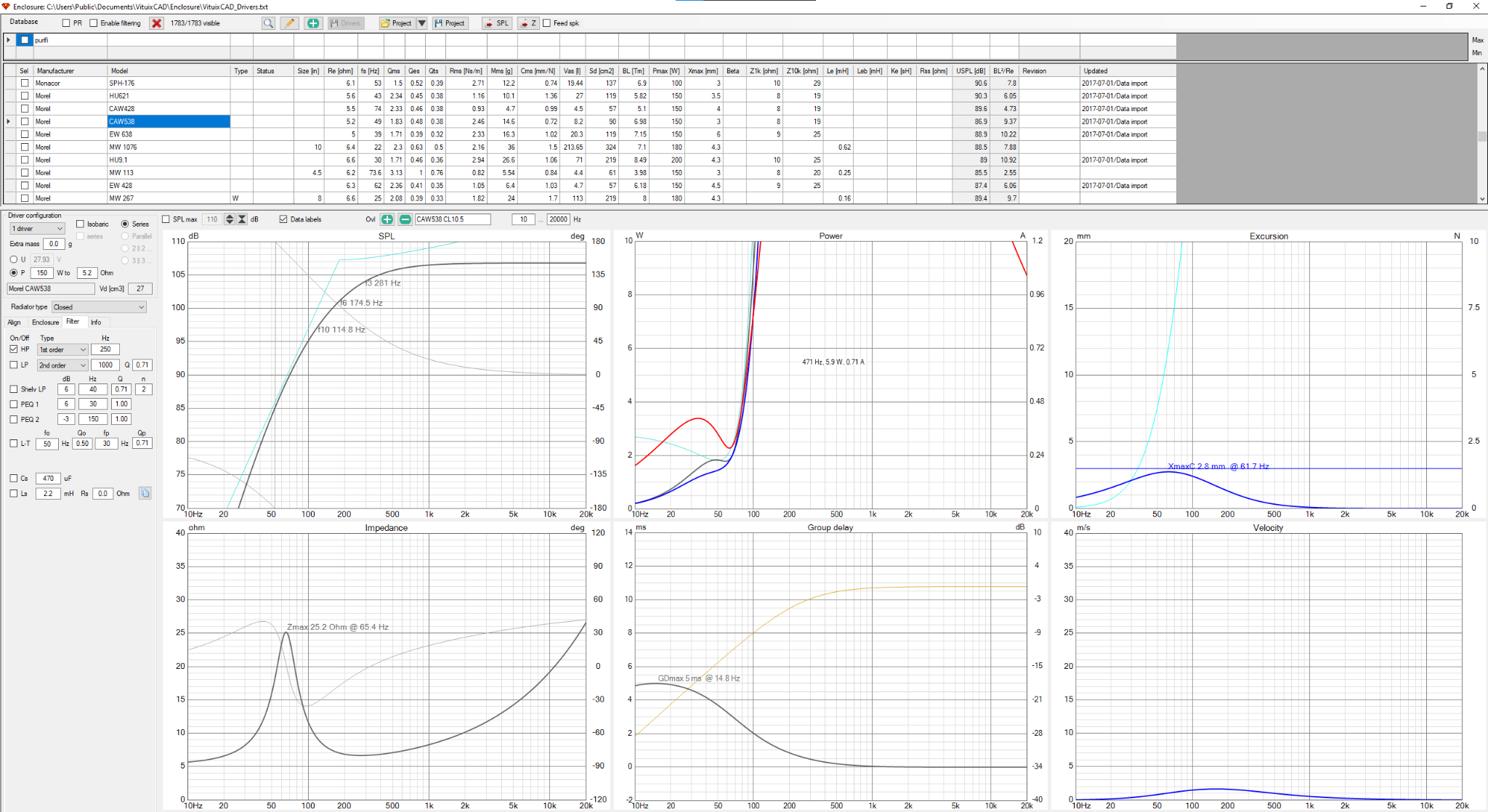Click the HP frequency 250 Hz field
The height and width of the screenshot is (812, 1488).
tap(105, 350)
